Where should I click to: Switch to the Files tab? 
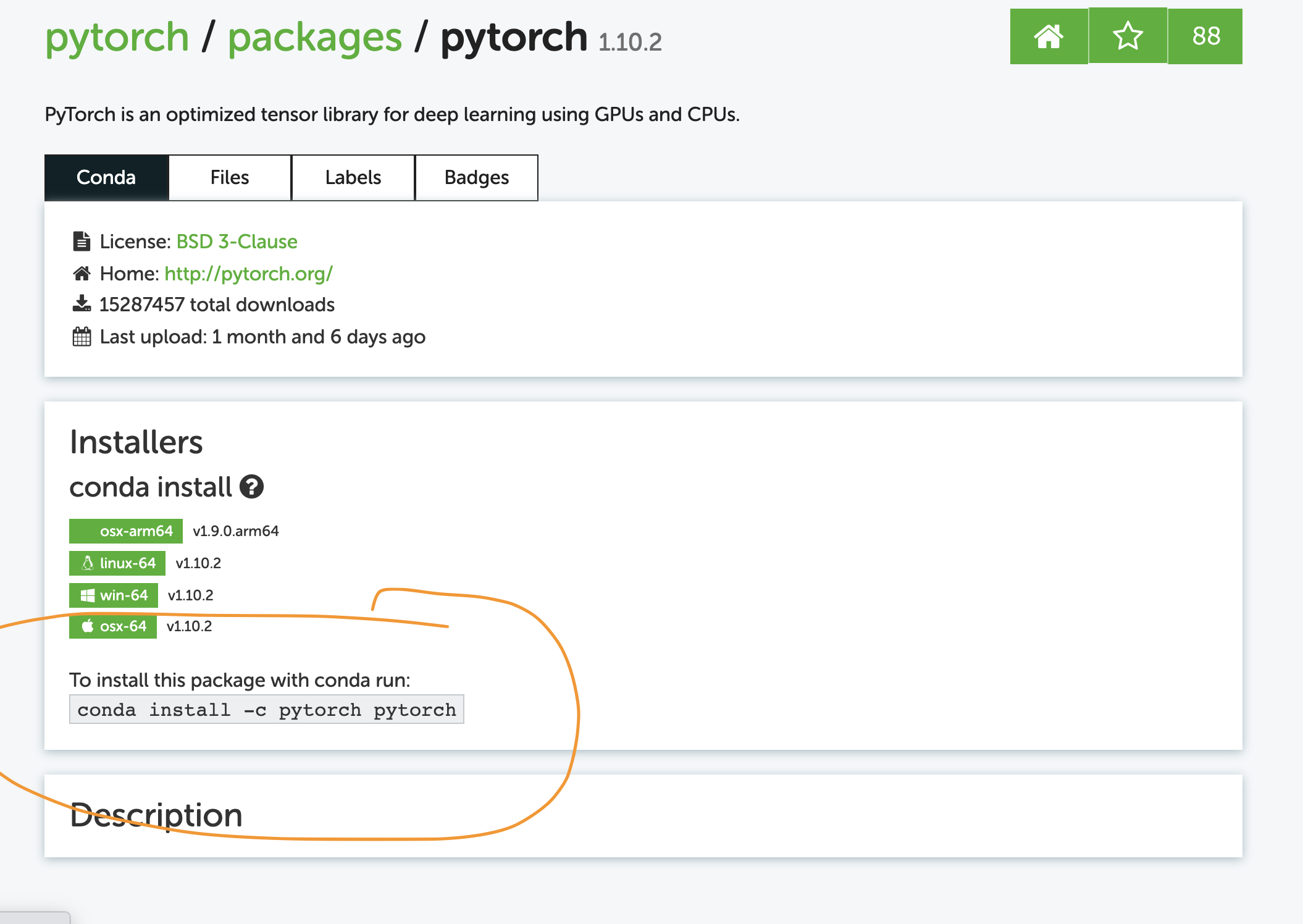[x=229, y=177]
